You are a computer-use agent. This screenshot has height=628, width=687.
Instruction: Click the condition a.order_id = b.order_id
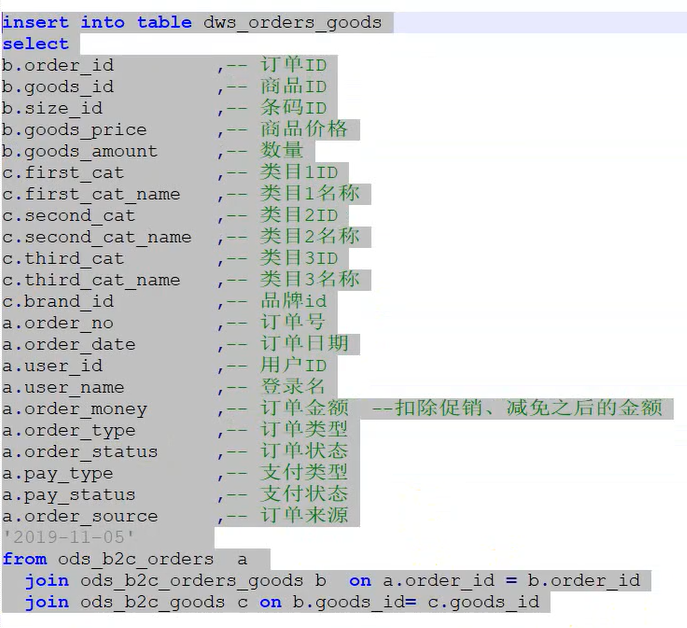(511, 581)
